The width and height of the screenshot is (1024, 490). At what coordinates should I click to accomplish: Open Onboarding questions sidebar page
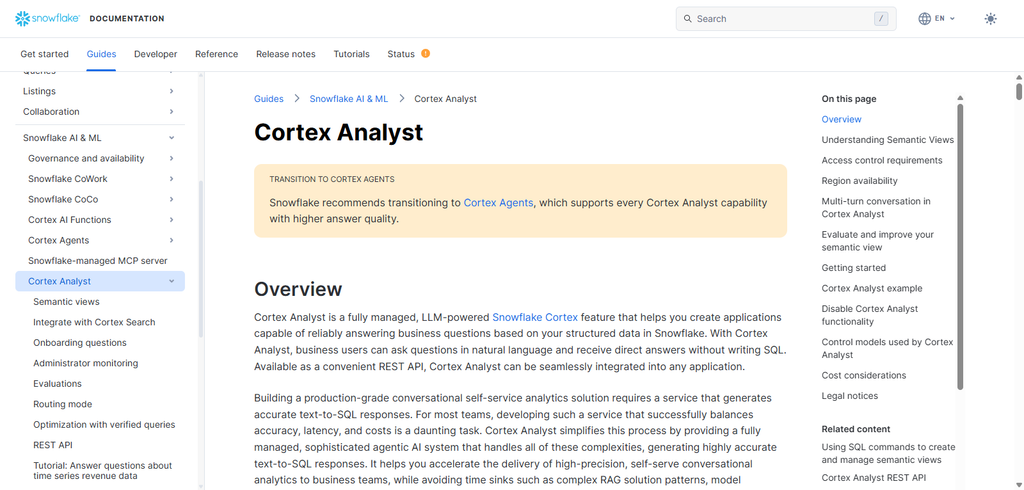click(x=80, y=342)
